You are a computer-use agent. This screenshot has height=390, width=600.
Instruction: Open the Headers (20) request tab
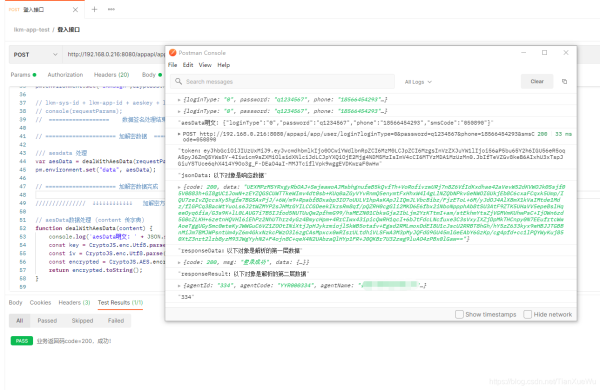[x=111, y=75]
